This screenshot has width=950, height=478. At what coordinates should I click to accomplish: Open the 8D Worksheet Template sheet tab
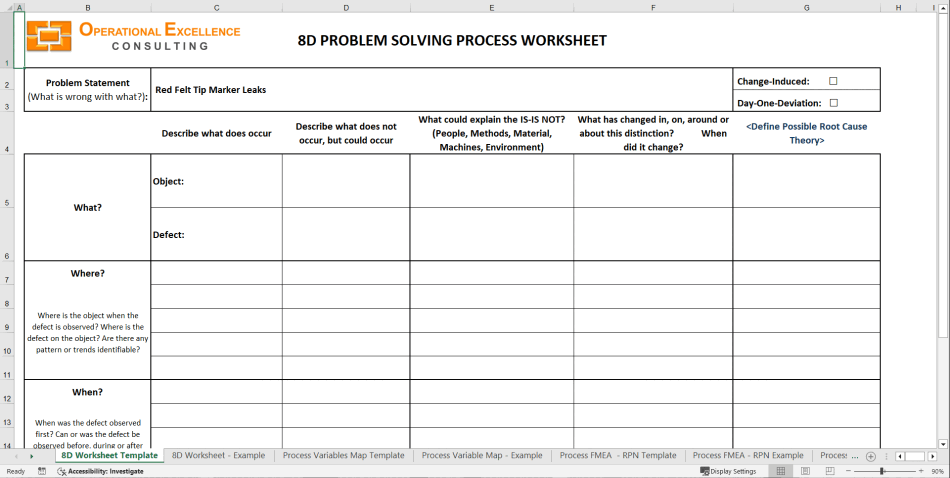point(110,455)
